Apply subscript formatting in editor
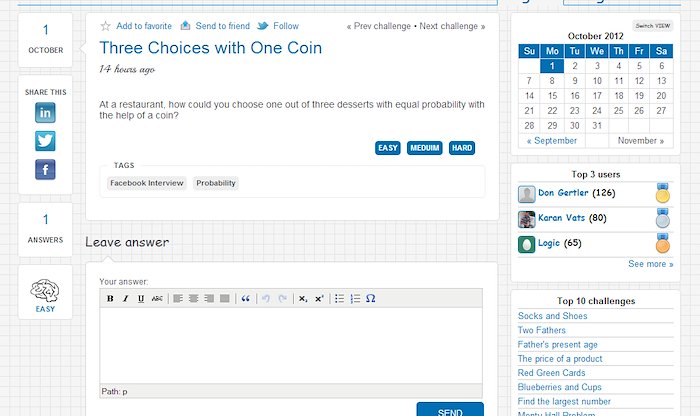Image resolution: width=700 pixels, height=416 pixels. point(303,299)
